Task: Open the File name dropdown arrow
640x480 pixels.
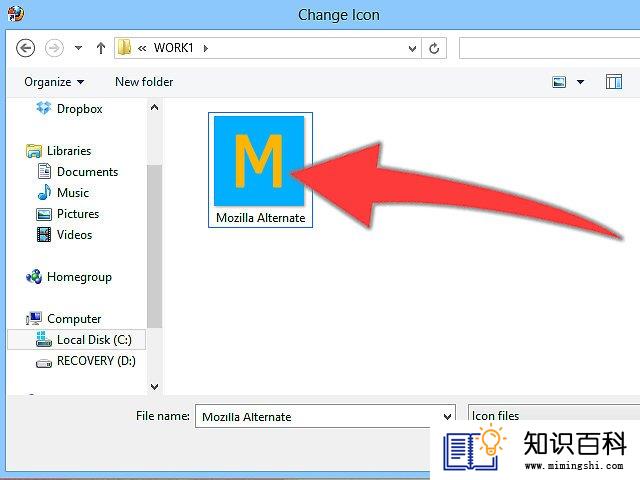Action: point(447,417)
